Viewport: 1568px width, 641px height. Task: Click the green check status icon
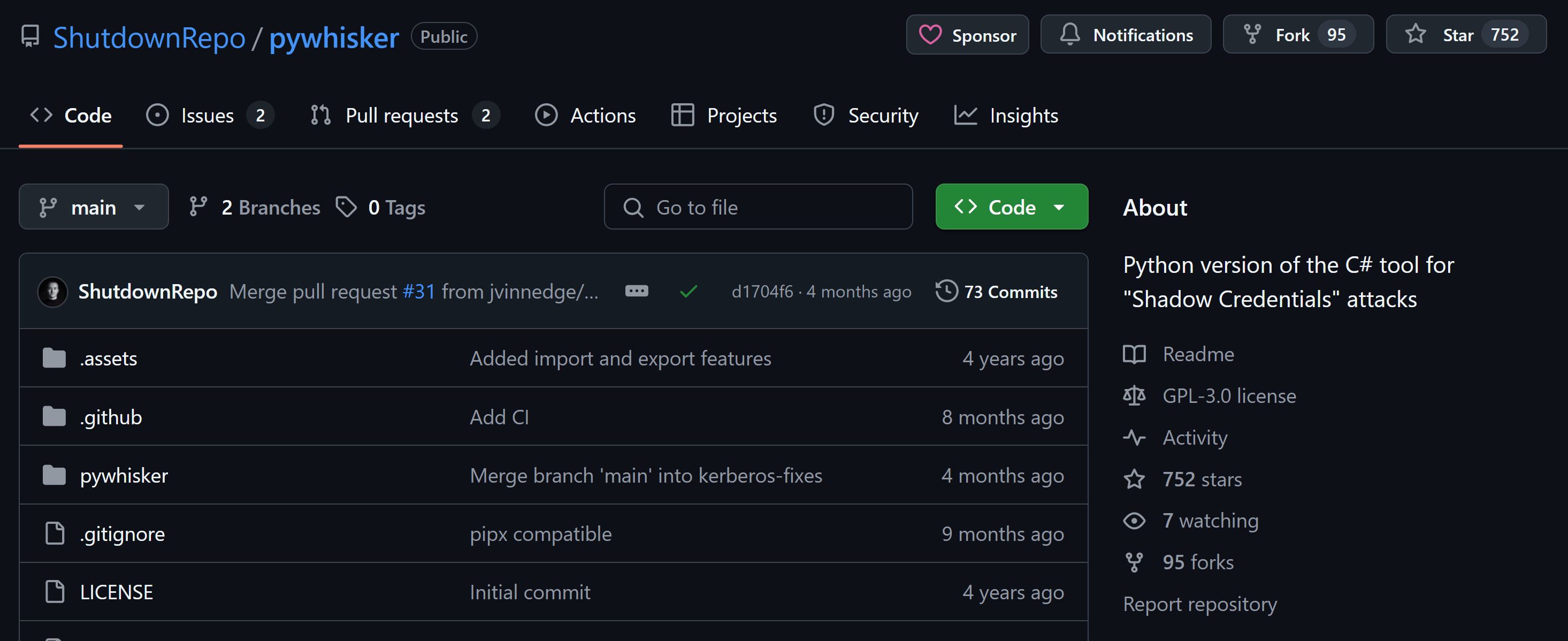click(x=688, y=292)
